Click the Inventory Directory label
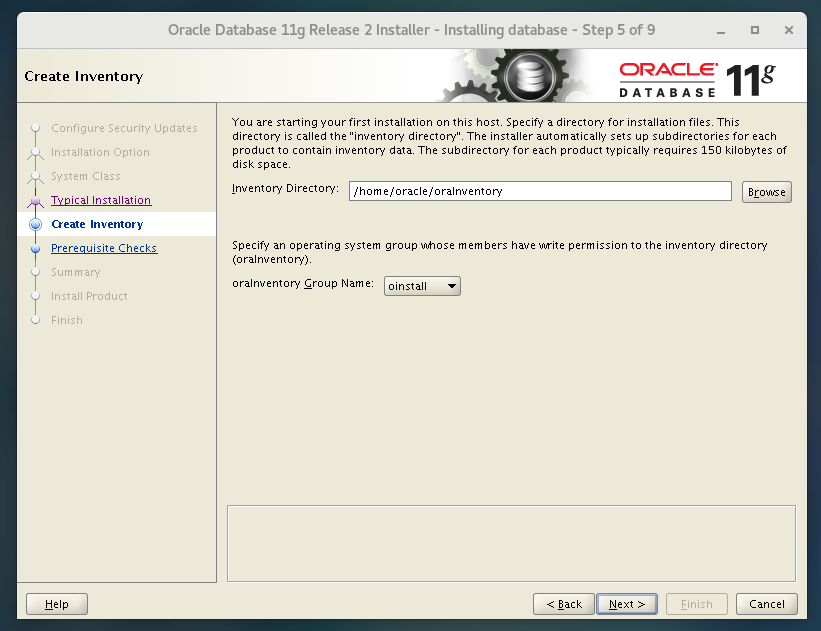 pos(285,188)
